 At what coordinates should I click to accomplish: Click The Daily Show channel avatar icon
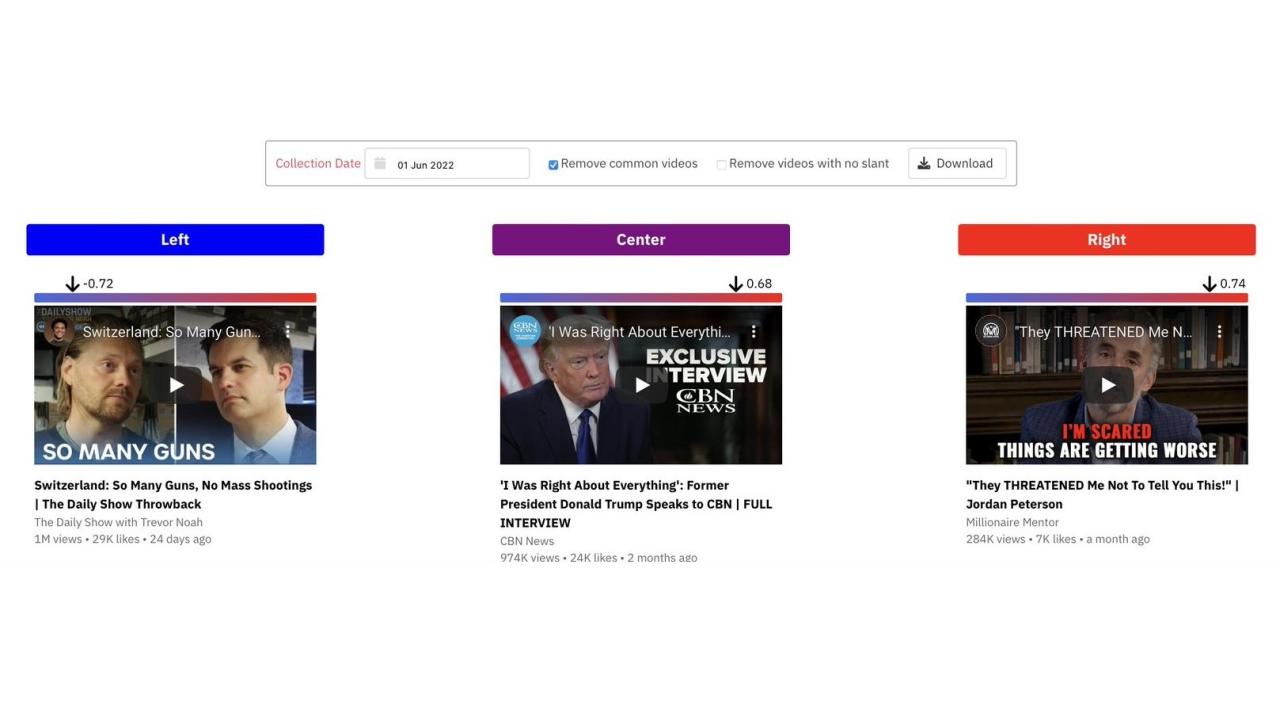click(58, 331)
